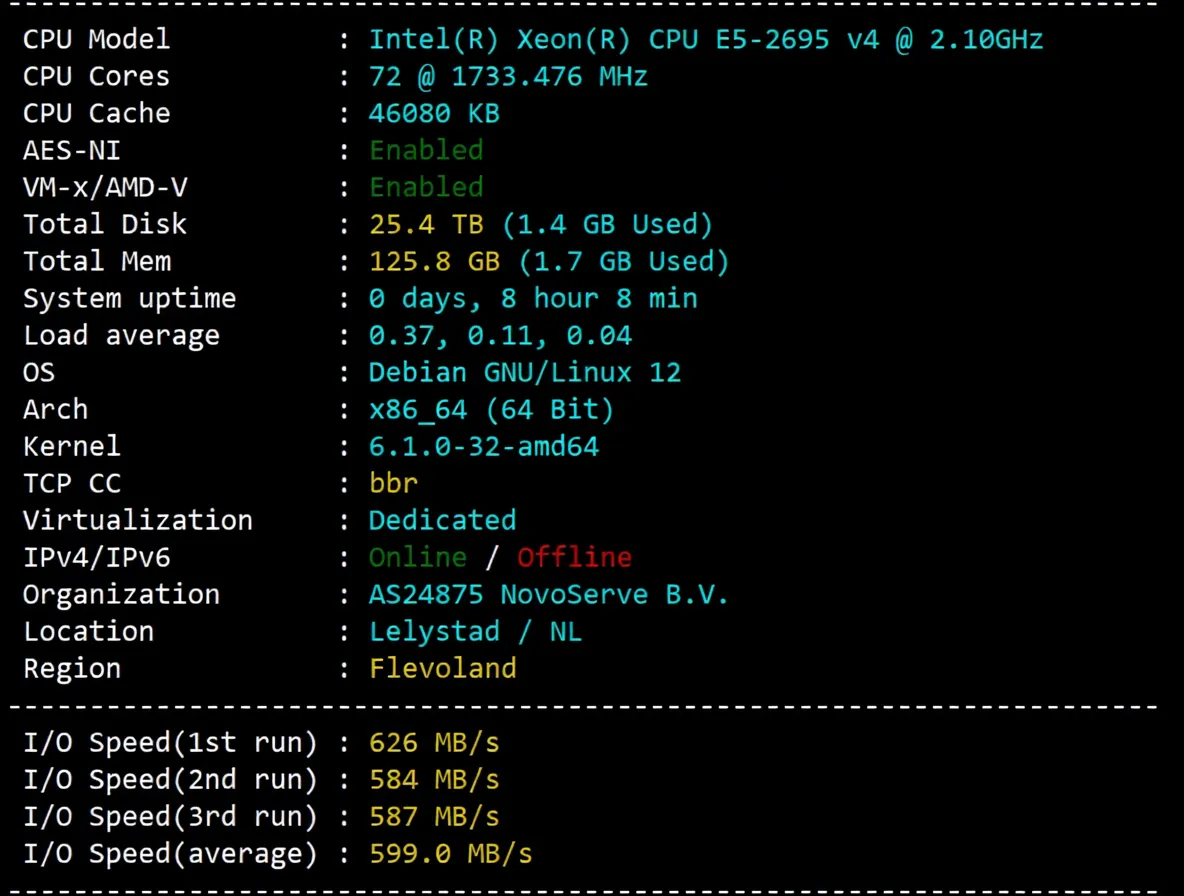Screen dimensions: 1184x896
Task: Select the Kernel version 6.1.0-32-amd64
Action: pyautogui.click(x=483, y=446)
